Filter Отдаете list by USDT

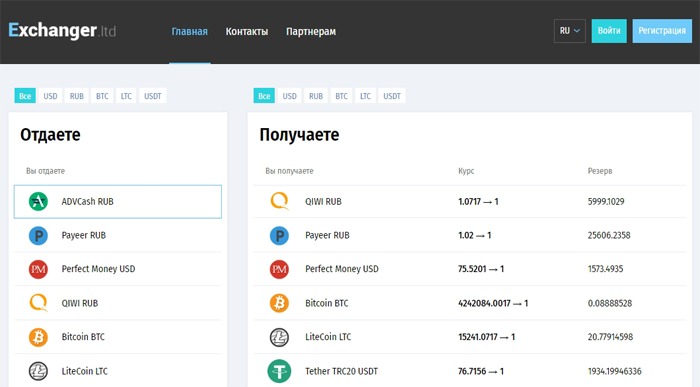(x=153, y=96)
